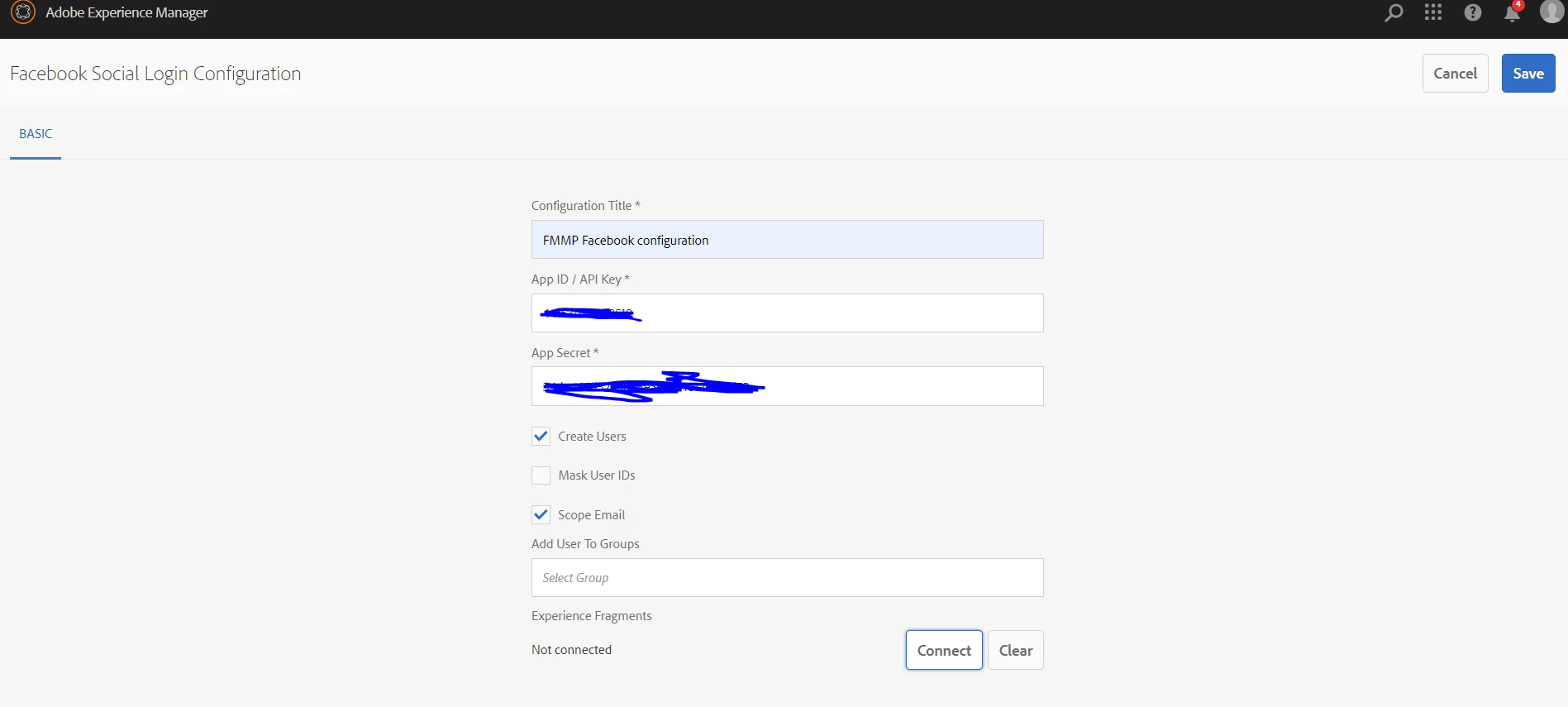This screenshot has height=707, width=1568.
Task: Click the Add User To Groups label
Action: [x=585, y=544]
